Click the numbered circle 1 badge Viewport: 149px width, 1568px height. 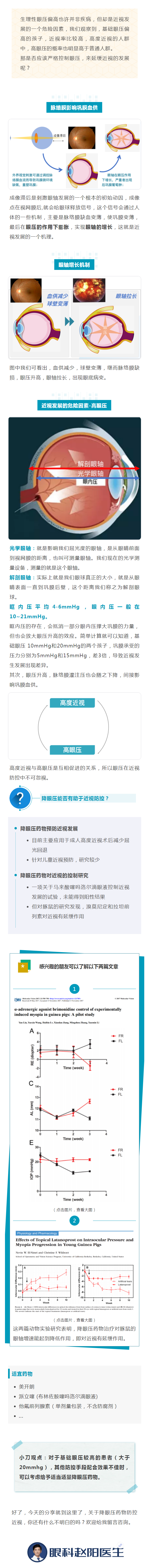click(x=74, y=989)
